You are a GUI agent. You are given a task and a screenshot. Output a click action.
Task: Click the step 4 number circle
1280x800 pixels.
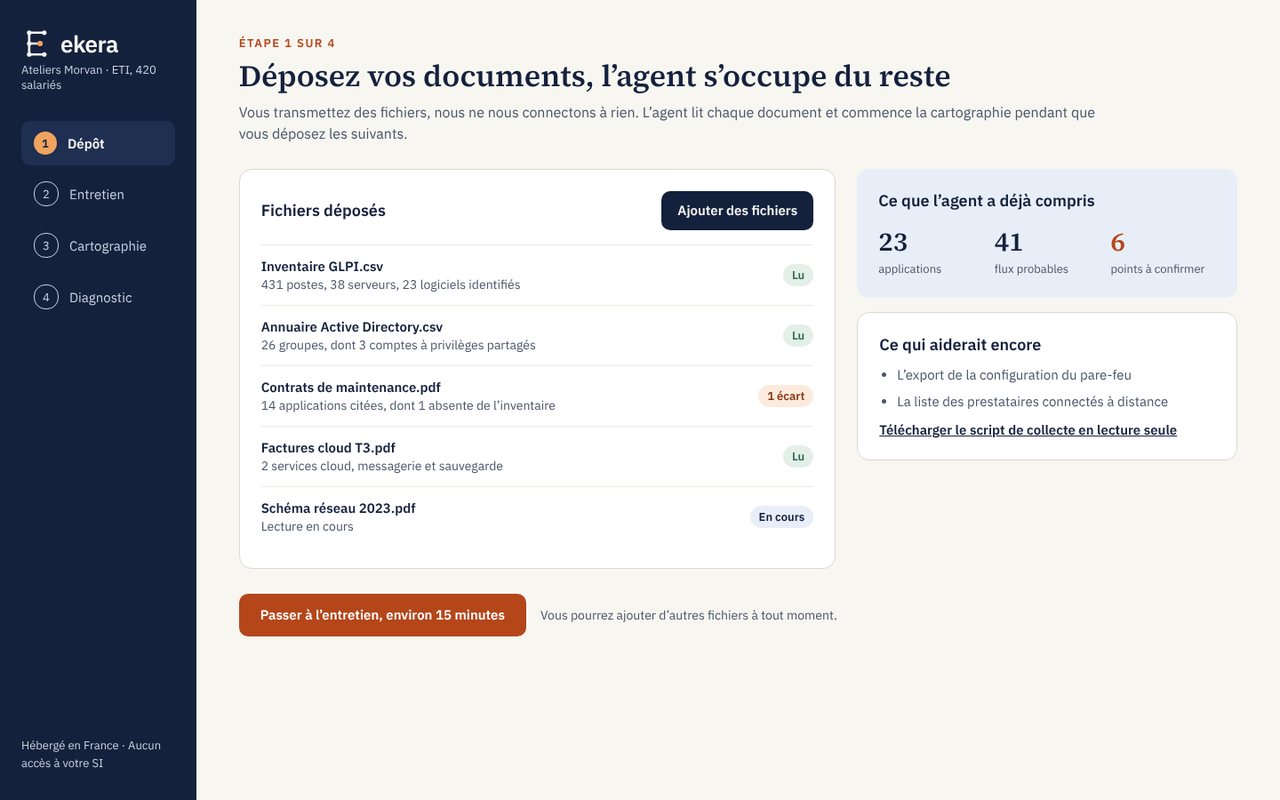click(x=46, y=297)
